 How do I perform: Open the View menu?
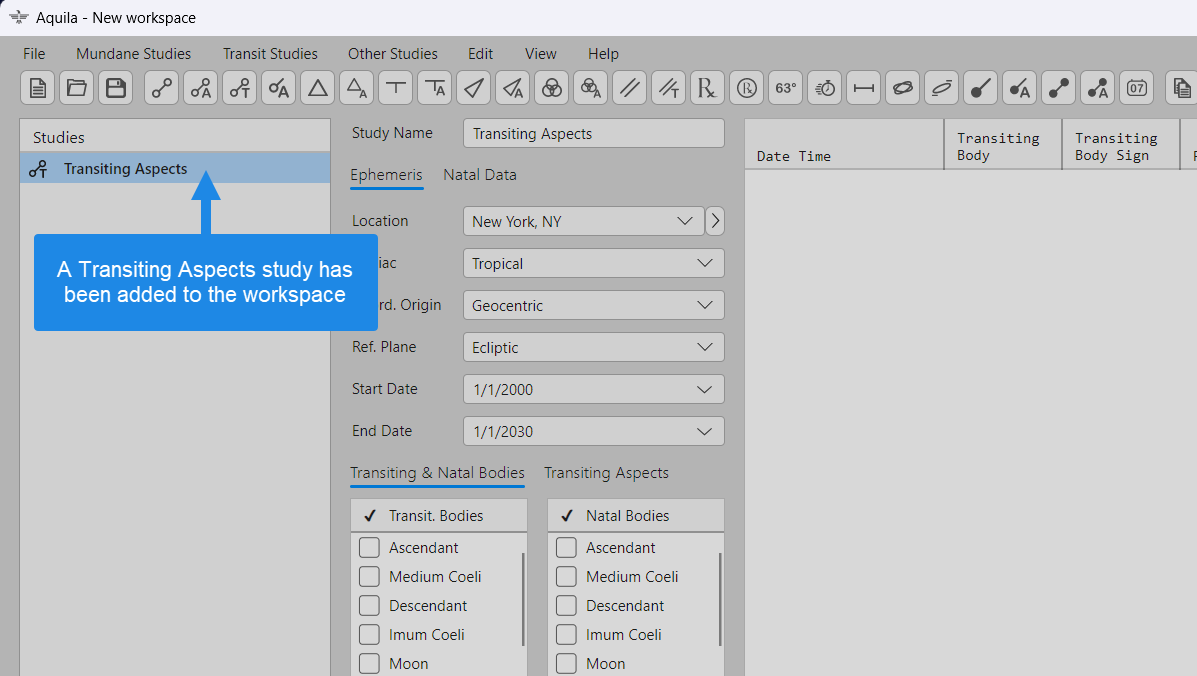540,54
